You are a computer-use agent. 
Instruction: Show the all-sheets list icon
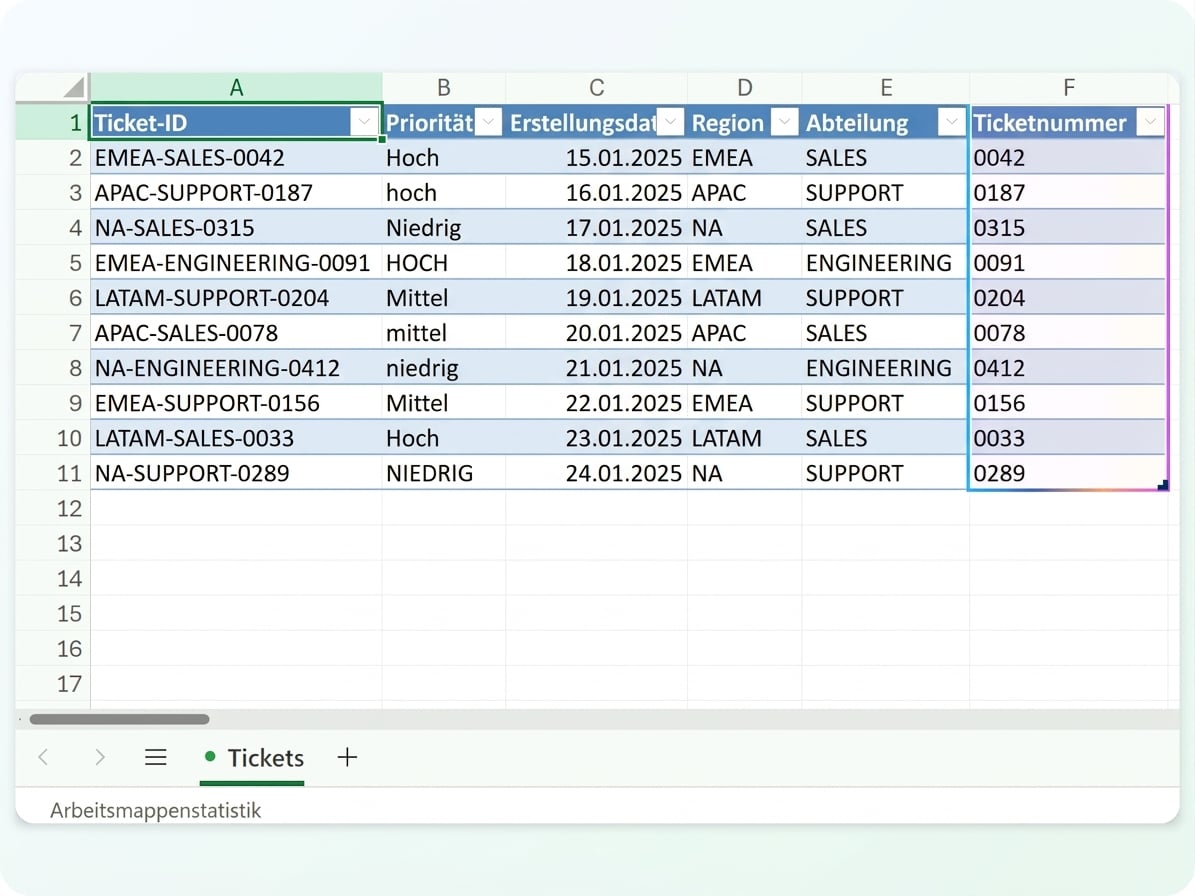155,757
